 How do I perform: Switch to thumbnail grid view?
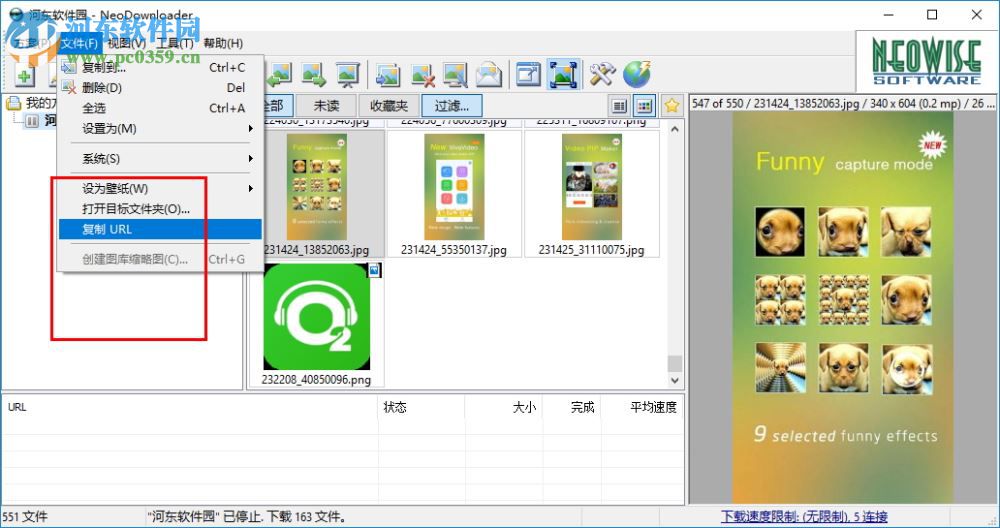[645, 106]
